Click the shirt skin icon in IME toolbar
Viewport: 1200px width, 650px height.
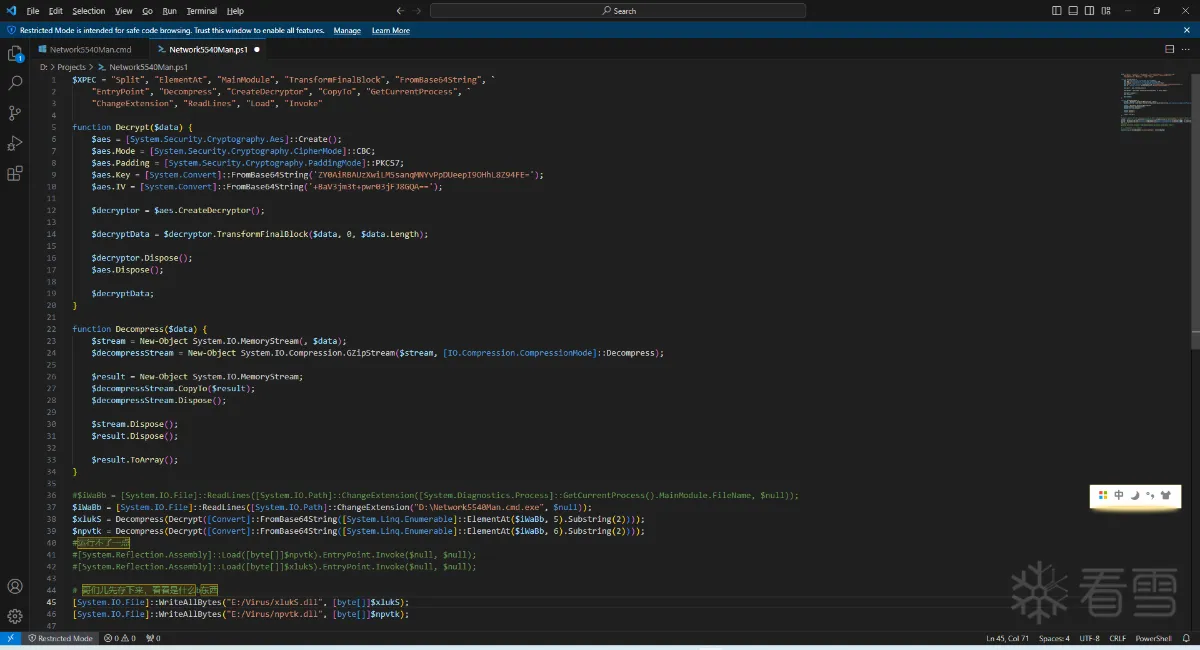[x=1166, y=495]
